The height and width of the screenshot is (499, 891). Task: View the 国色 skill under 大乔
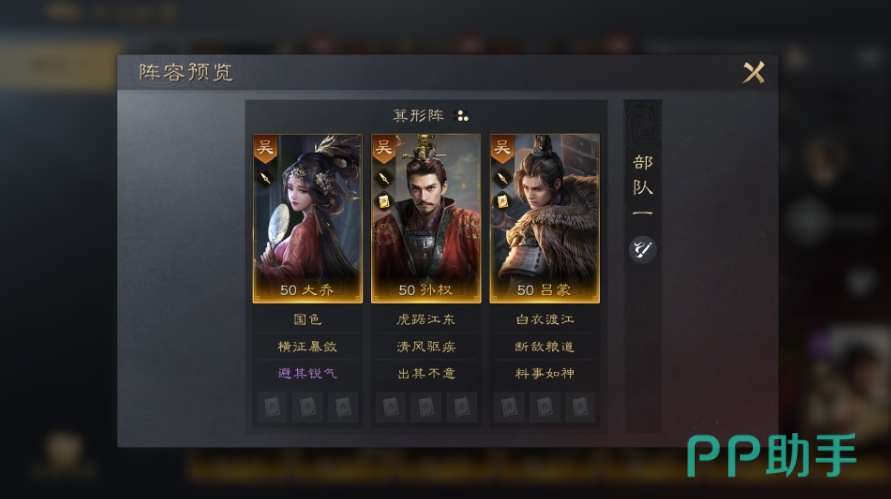point(307,319)
